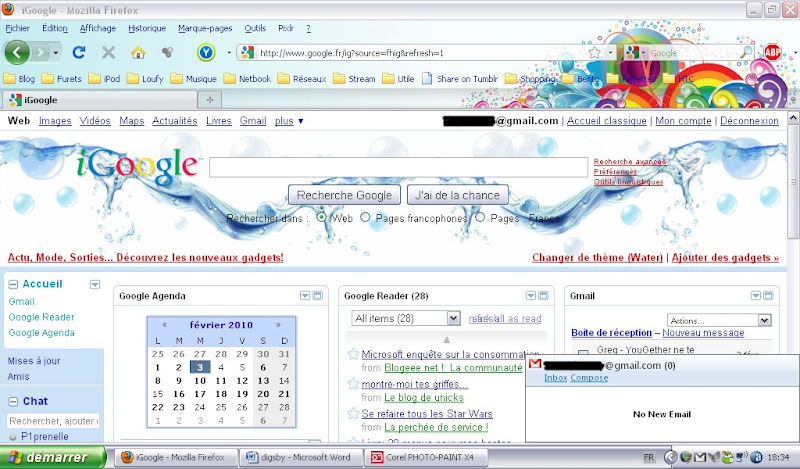Bookmark this page with the star icon

click(x=594, y=53)
